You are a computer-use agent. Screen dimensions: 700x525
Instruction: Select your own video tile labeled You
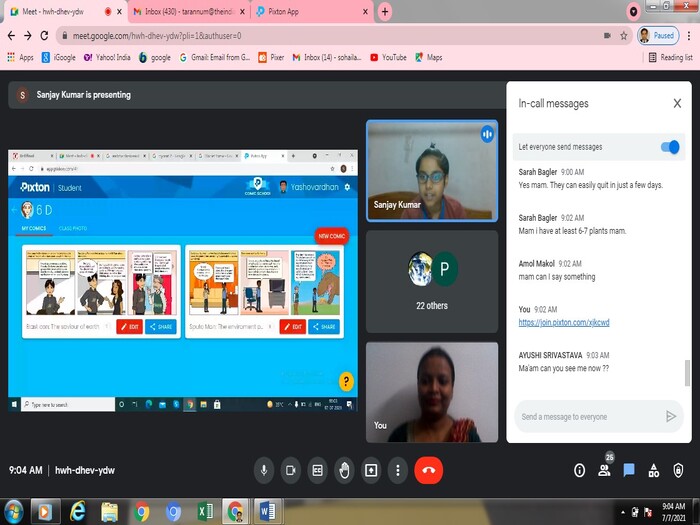click(x=432, y=392)
